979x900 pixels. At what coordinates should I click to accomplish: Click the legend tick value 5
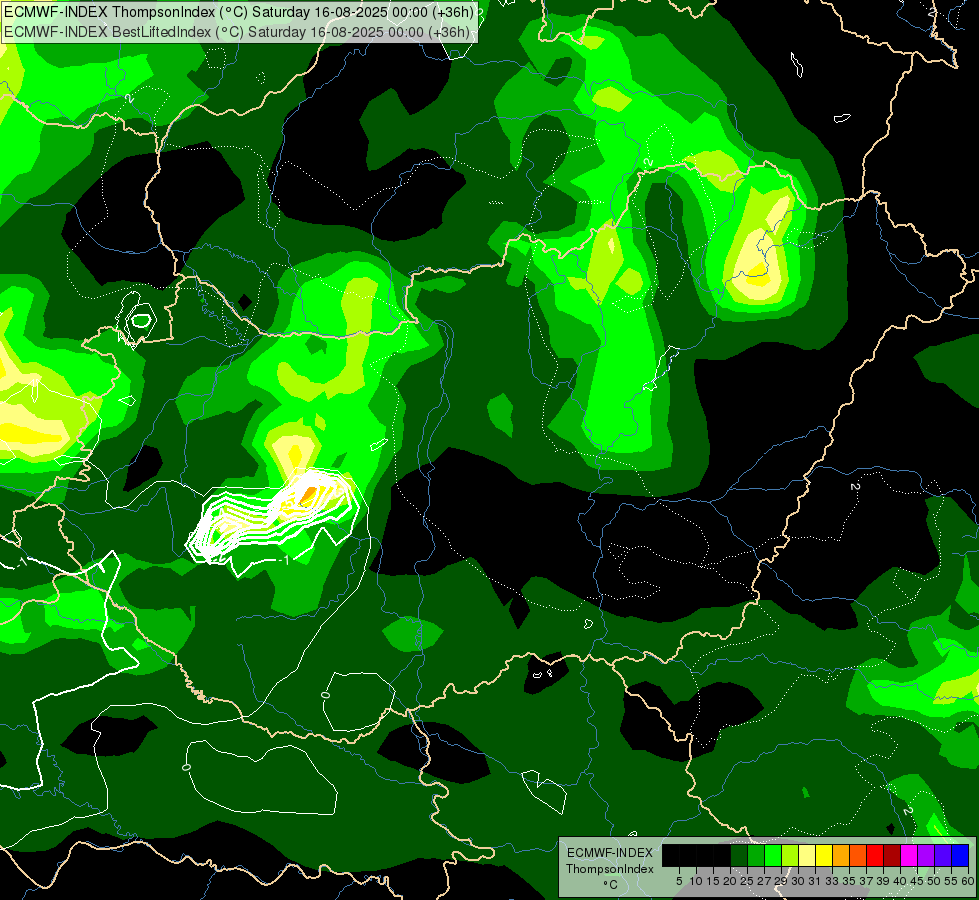click(679, 881)
